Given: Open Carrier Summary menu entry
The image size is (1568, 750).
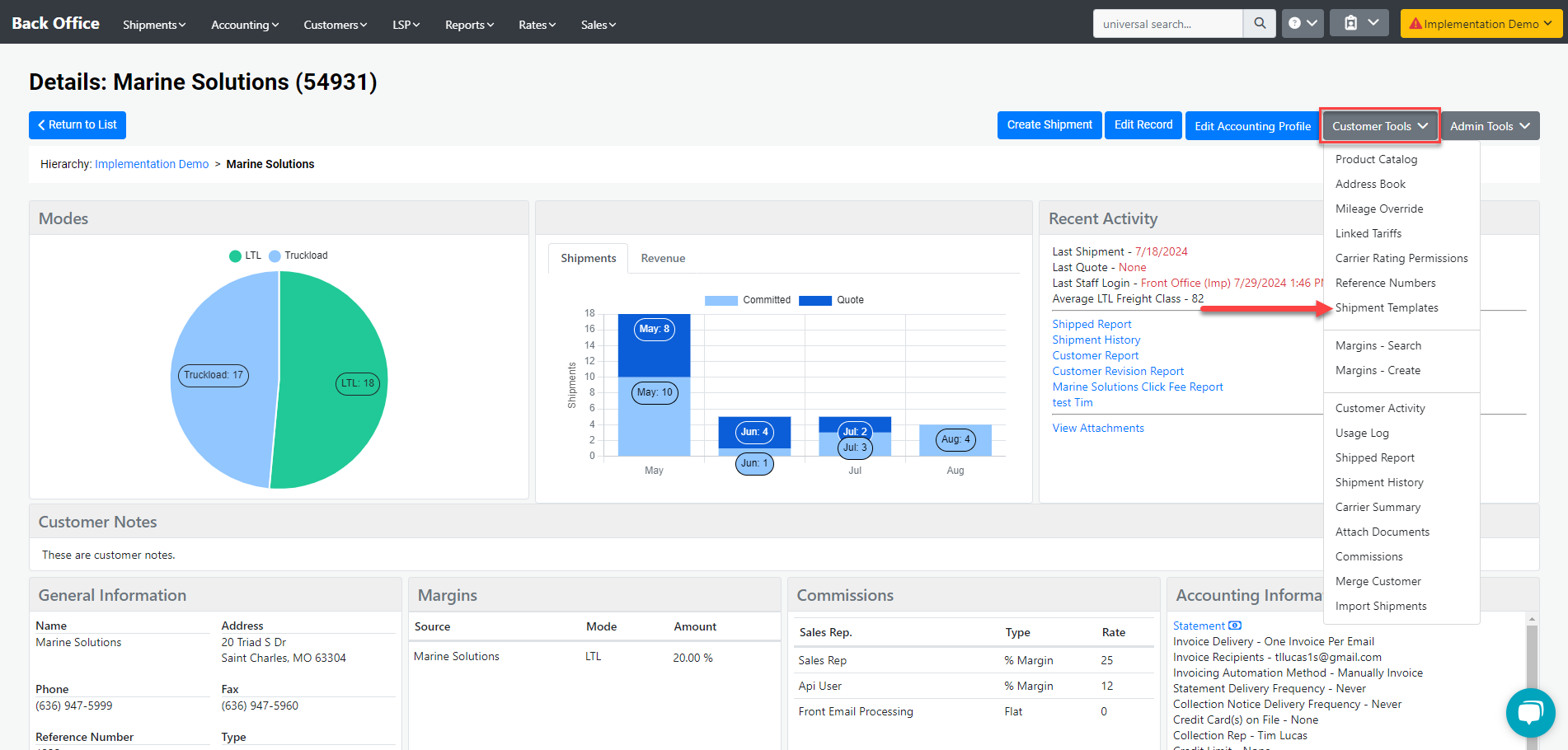Looking at the screenshot, I should (1378, 507).
